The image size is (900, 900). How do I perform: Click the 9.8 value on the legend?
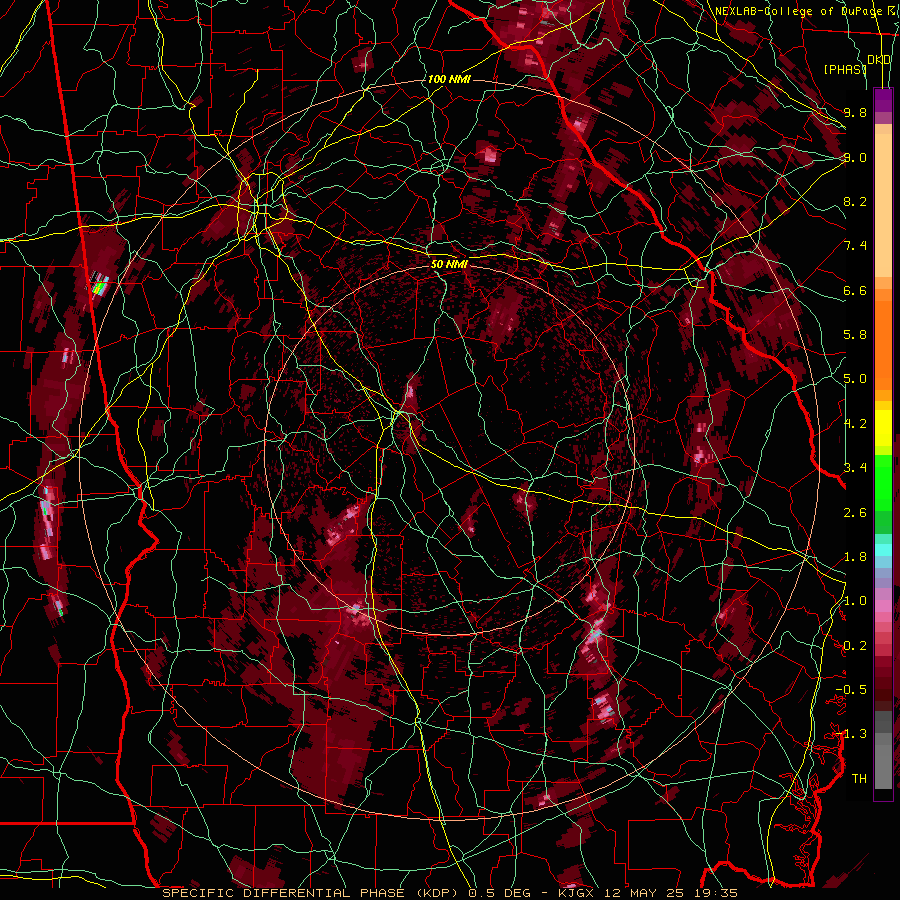pos(855,112)
